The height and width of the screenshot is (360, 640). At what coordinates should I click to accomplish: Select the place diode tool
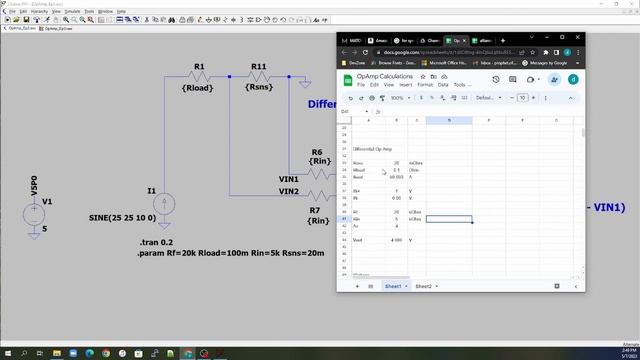click(249, 20)
